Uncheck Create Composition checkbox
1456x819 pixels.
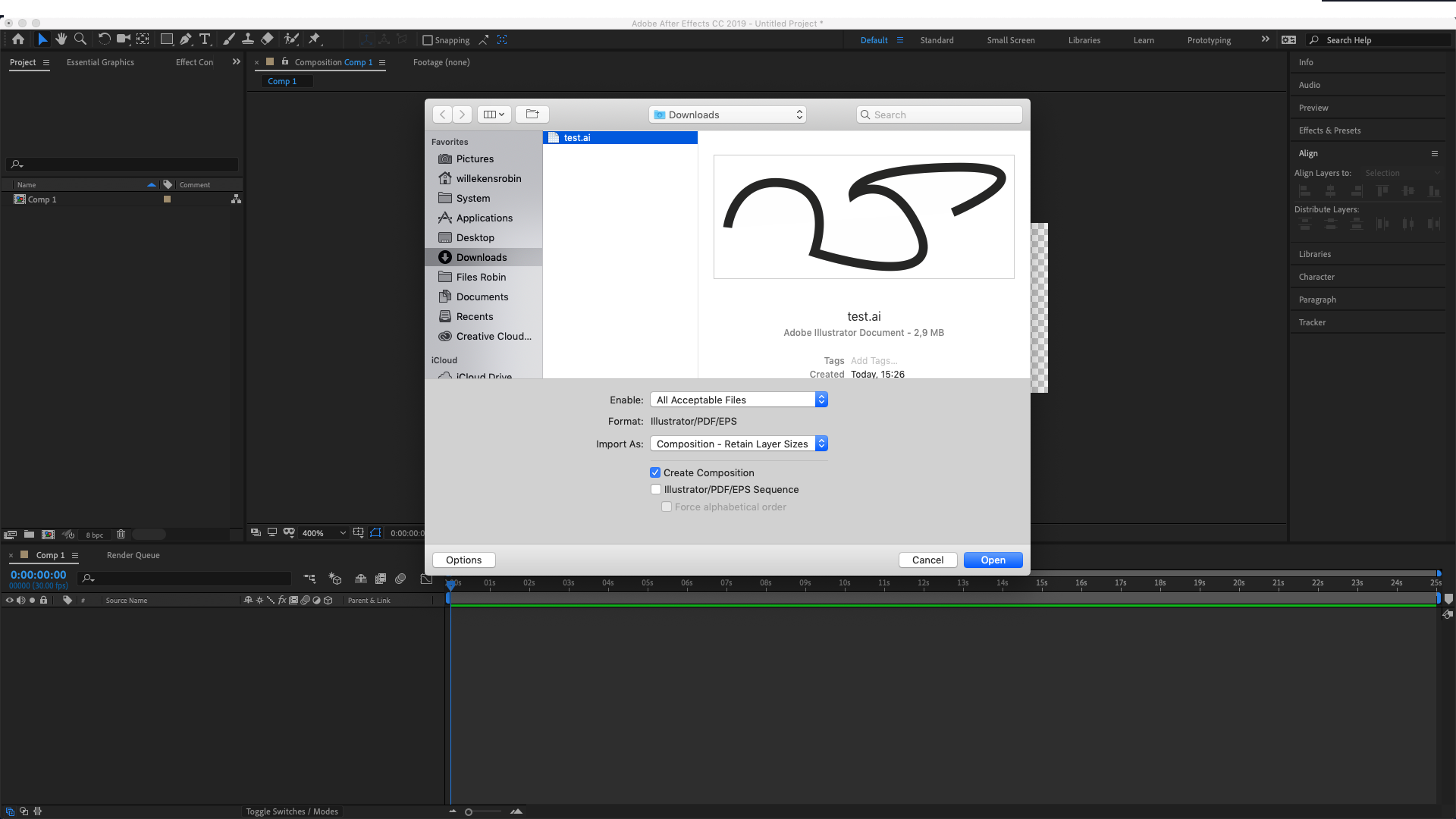click(x=655, y=472)
